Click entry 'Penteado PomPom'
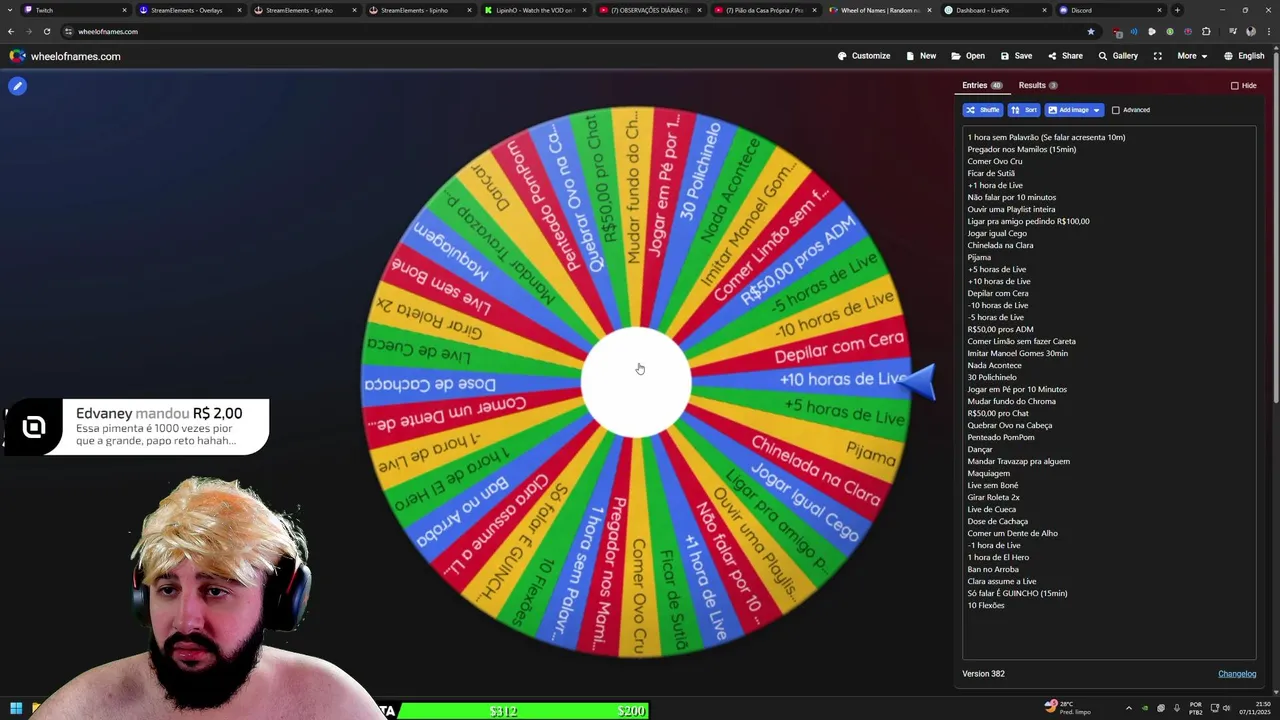1280x720 pixels. pyautogui.click(x=1001, y=437)
